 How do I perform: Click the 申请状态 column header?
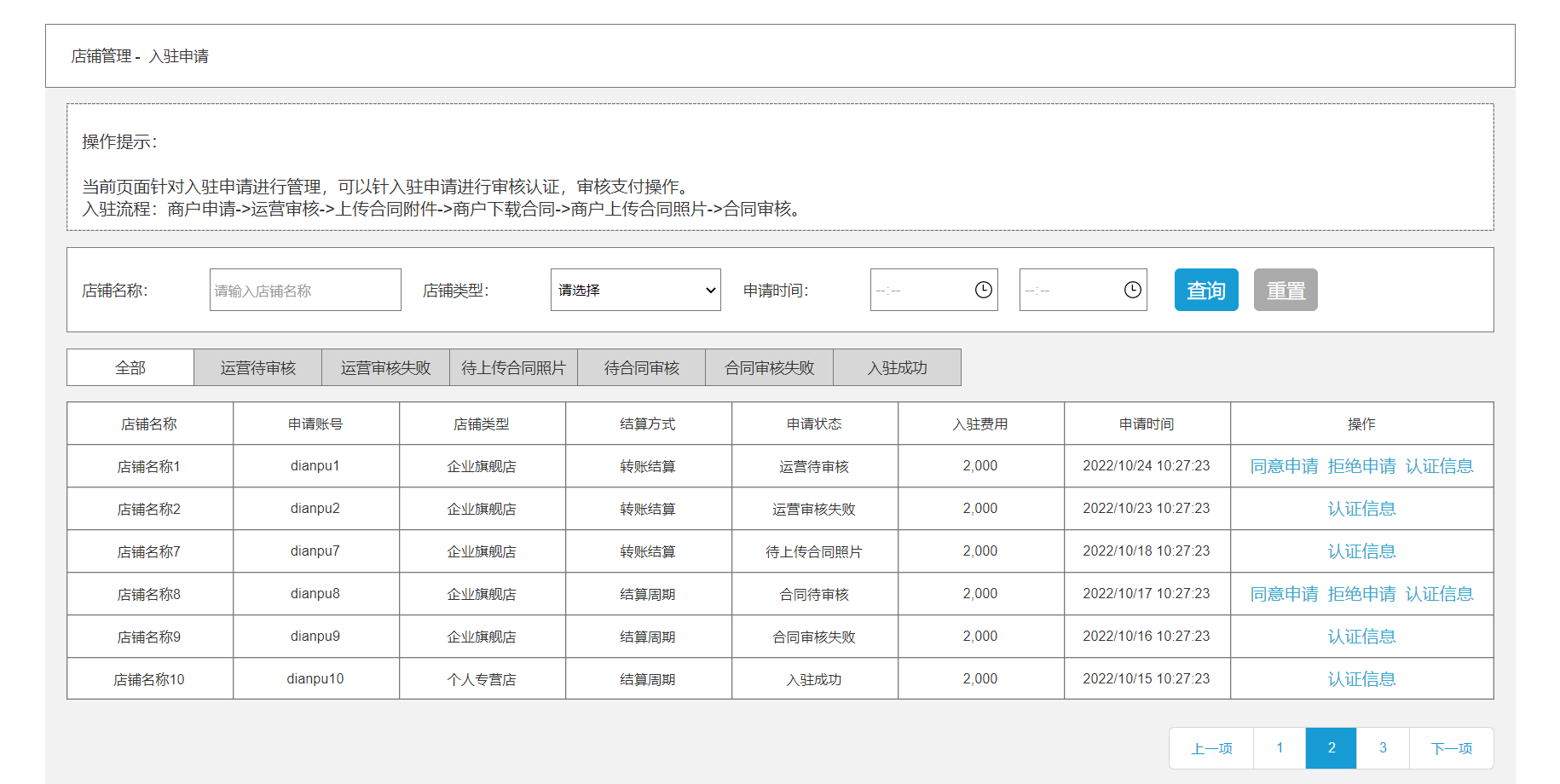click(814, 424)
